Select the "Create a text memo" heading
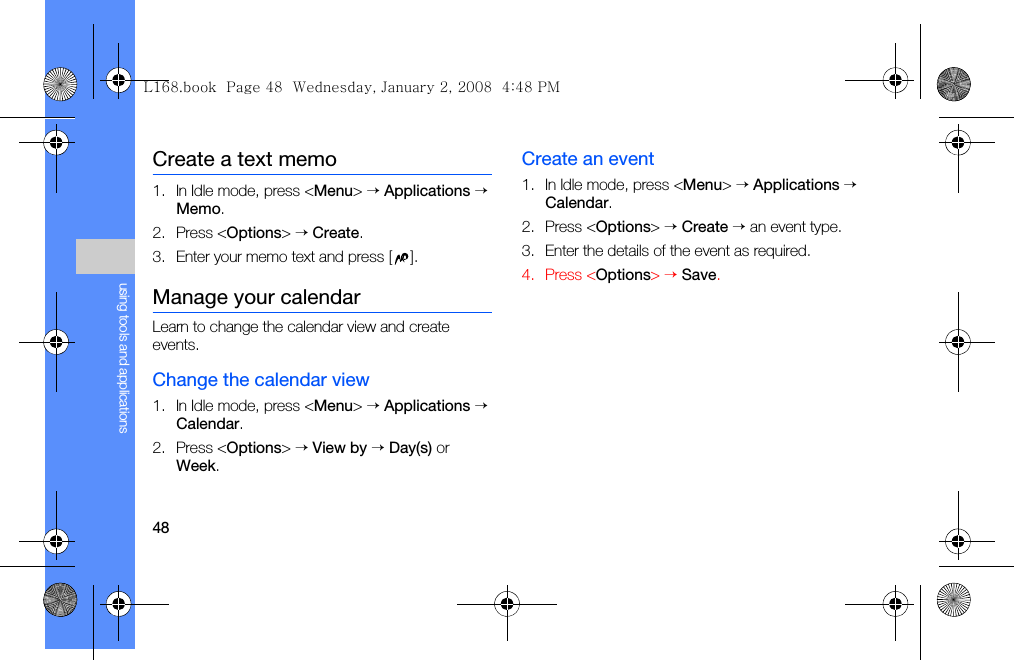This screenshot has width=1014, height=660. point(245,159)
